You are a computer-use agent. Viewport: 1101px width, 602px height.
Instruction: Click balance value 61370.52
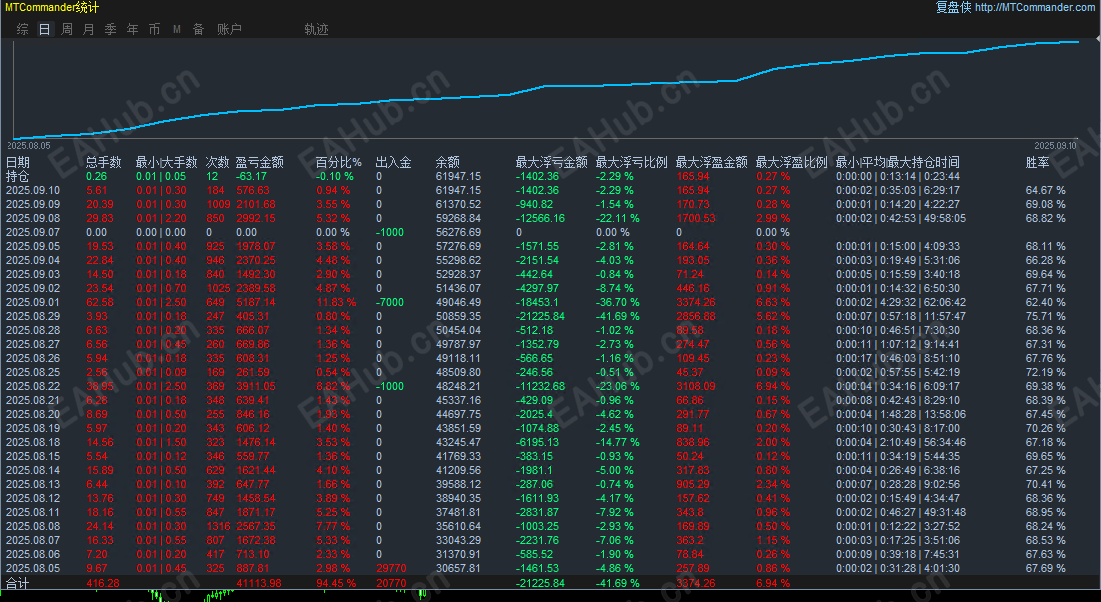tap(459, 204)
